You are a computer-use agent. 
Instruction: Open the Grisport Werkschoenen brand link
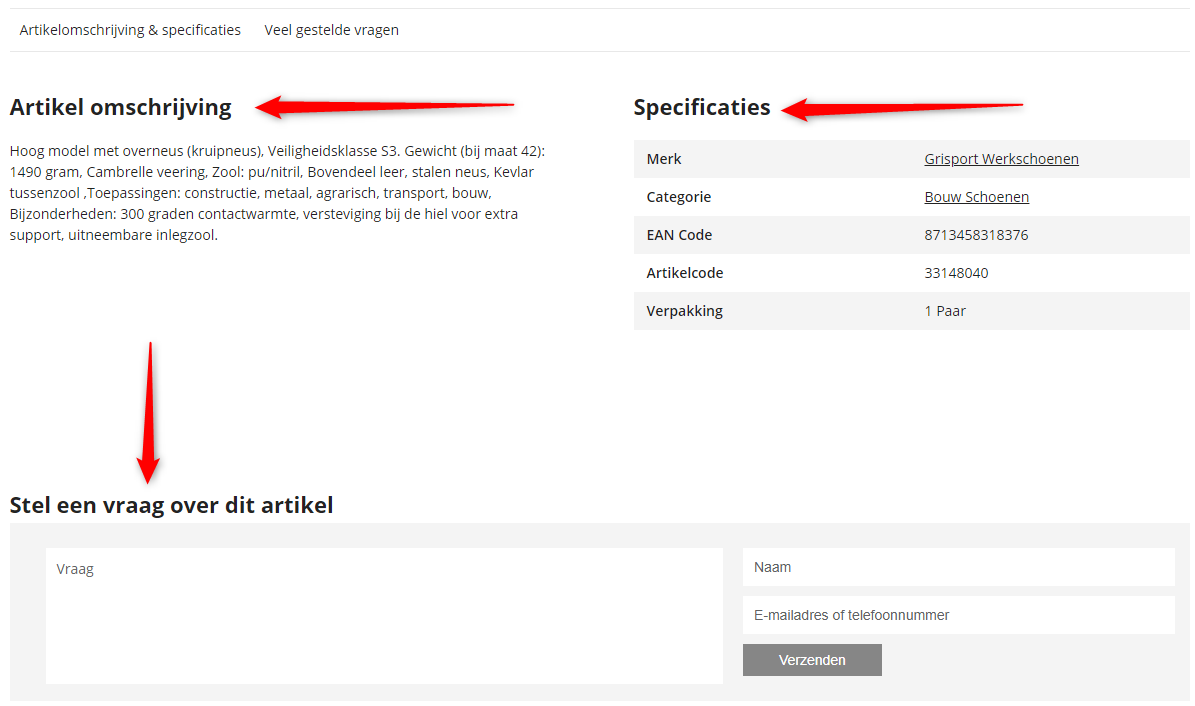1001,159
